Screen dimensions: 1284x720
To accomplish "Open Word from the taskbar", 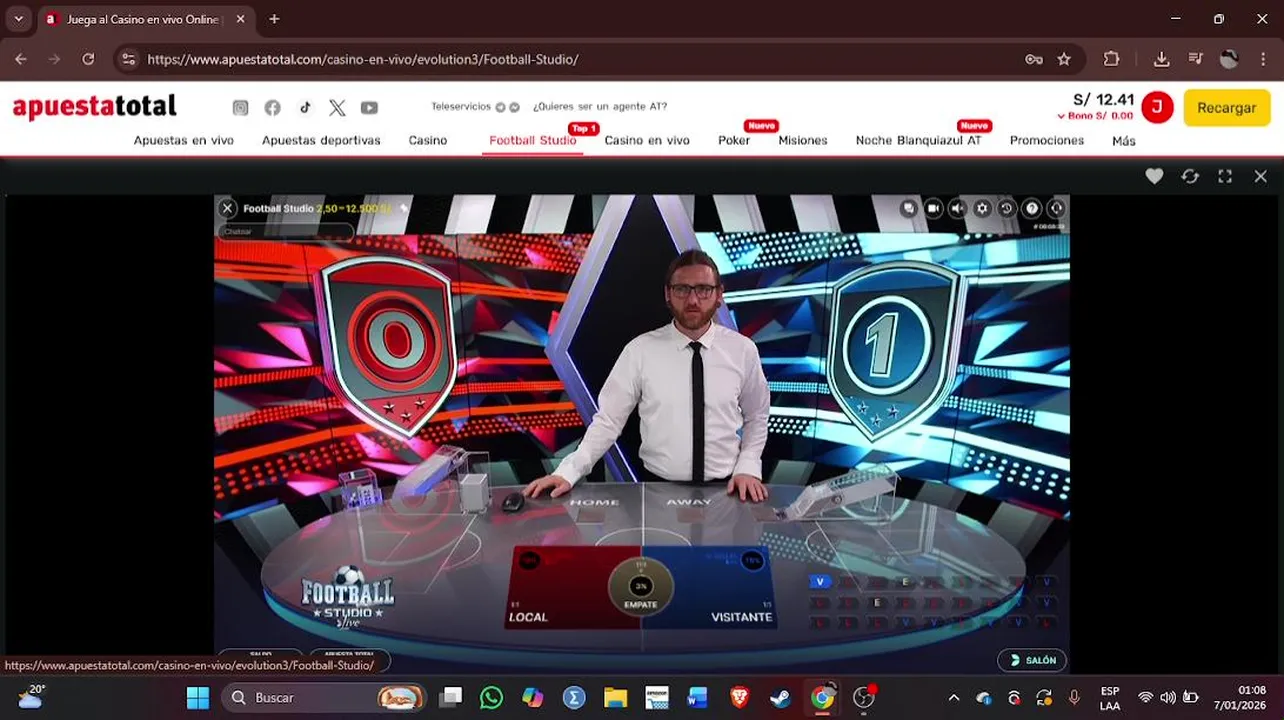I will point(697,697).
